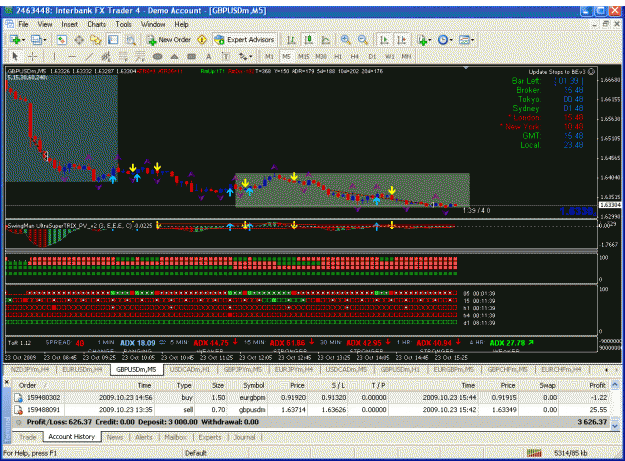Switch to the USDCADm,H1 chart tab
Screen dimensions: 625x461
coord(190,369)
